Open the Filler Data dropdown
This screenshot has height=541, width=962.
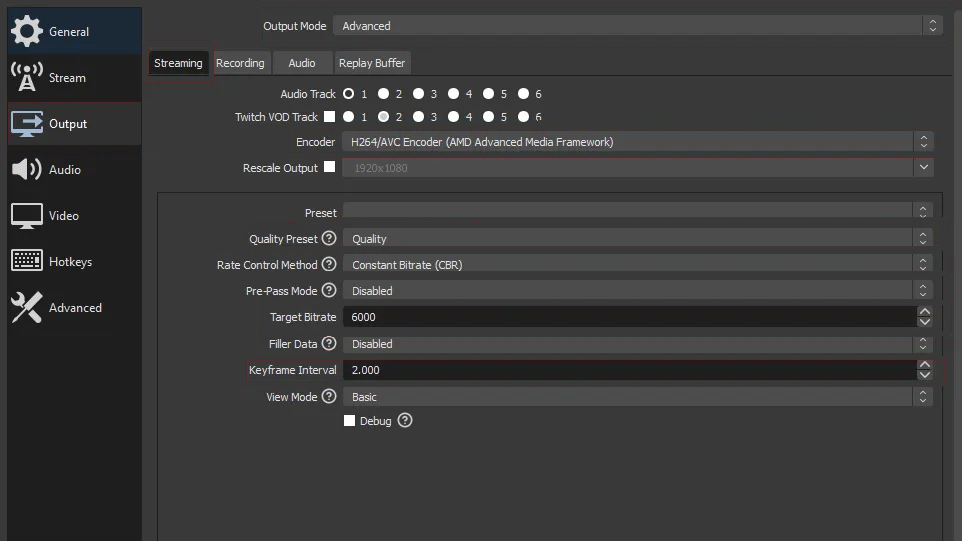pyautogui.click(x=637, y=343)
